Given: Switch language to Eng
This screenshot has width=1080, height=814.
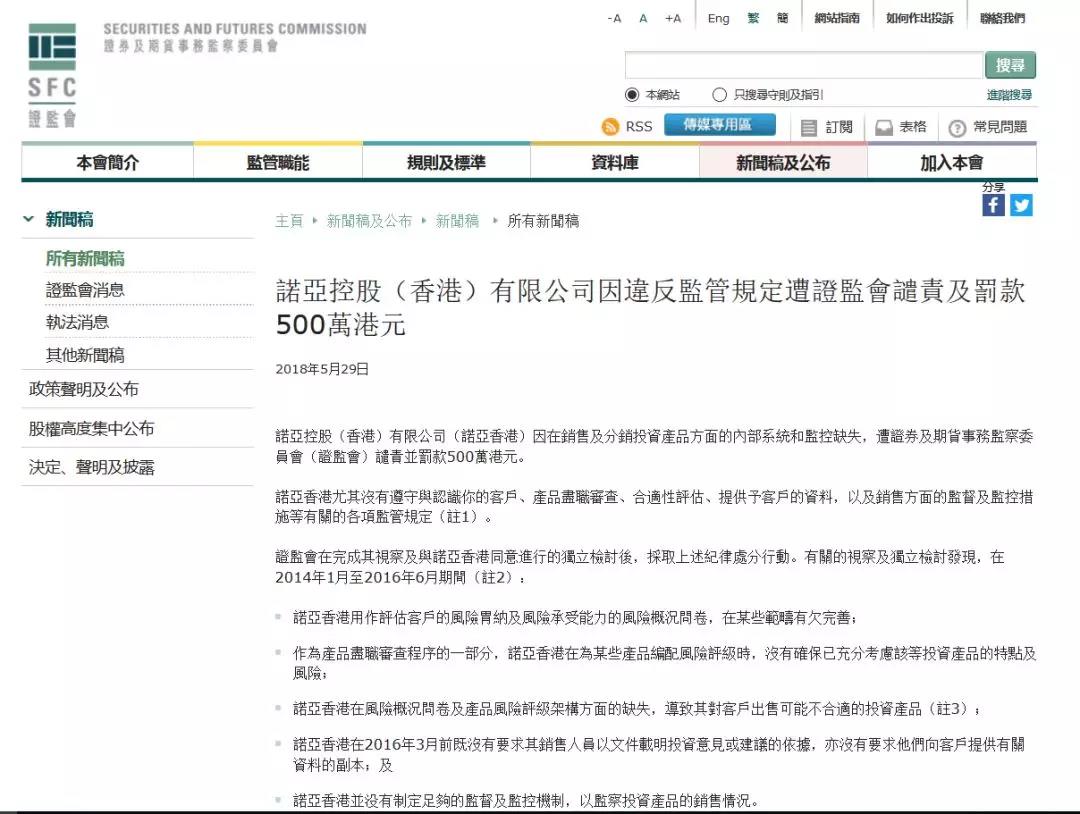Looking at the screenshot, I should [718, 19].
